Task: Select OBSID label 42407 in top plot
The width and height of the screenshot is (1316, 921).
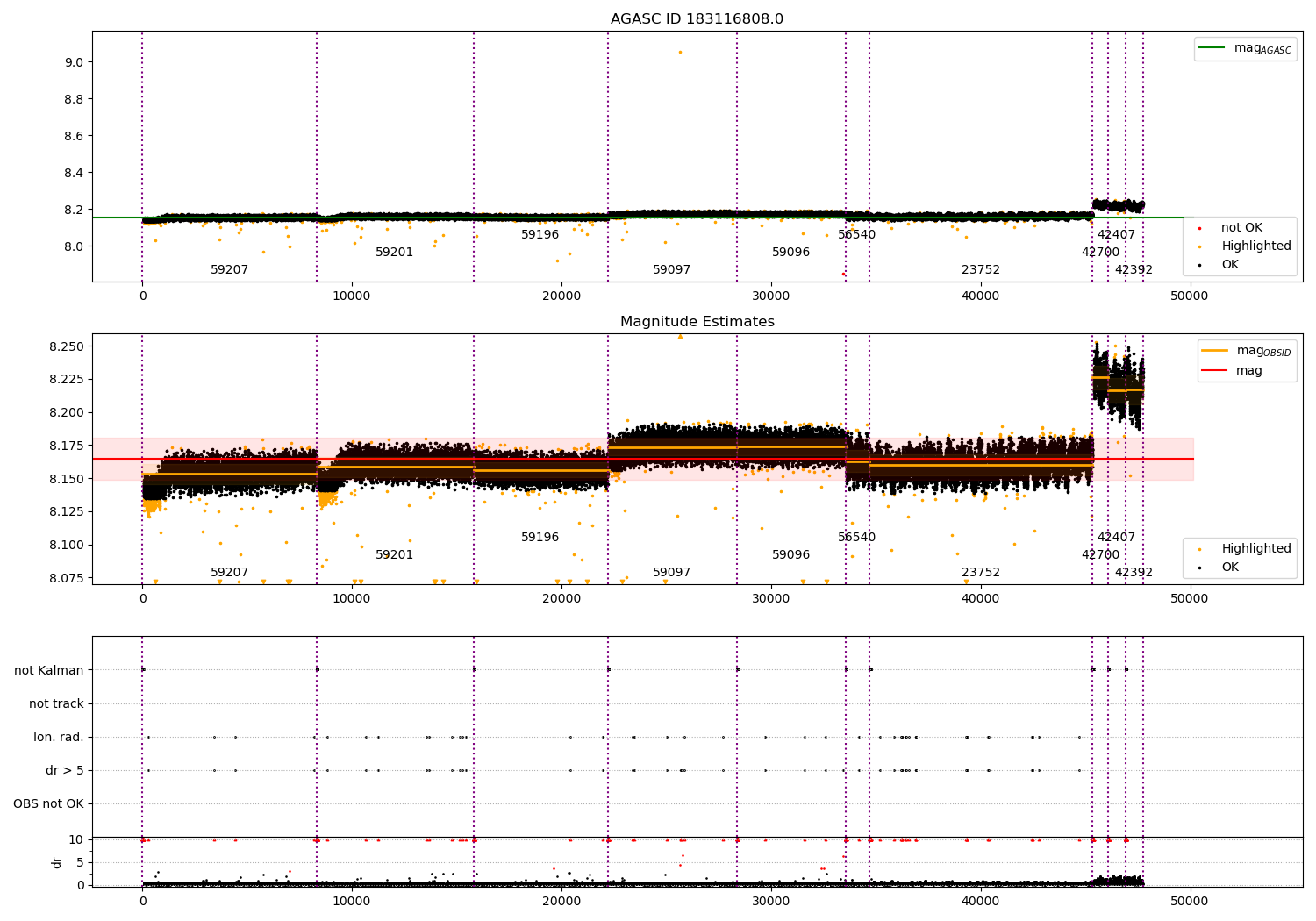Action: [1117, 235]
